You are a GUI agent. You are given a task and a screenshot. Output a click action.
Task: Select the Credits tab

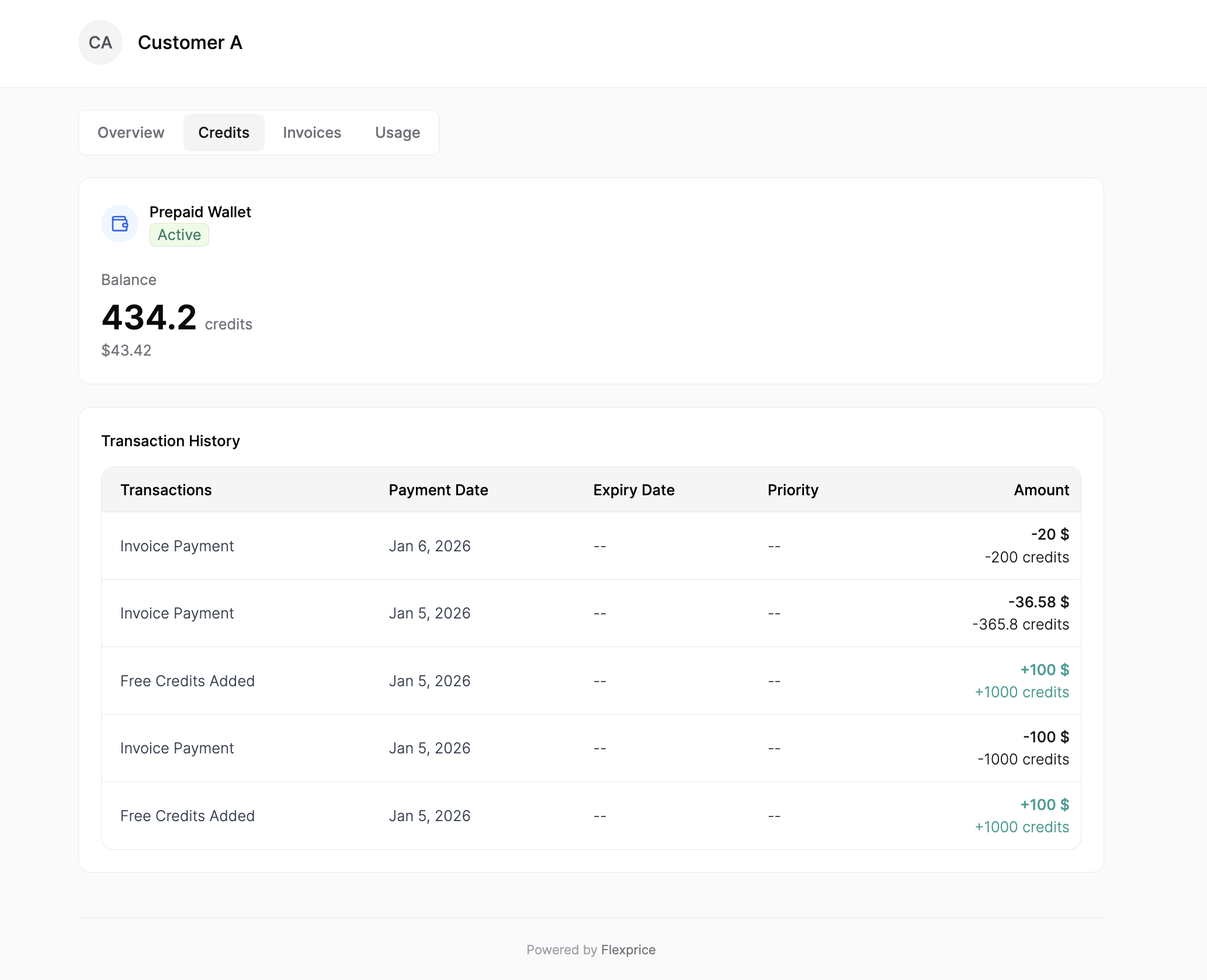(224, 133)
